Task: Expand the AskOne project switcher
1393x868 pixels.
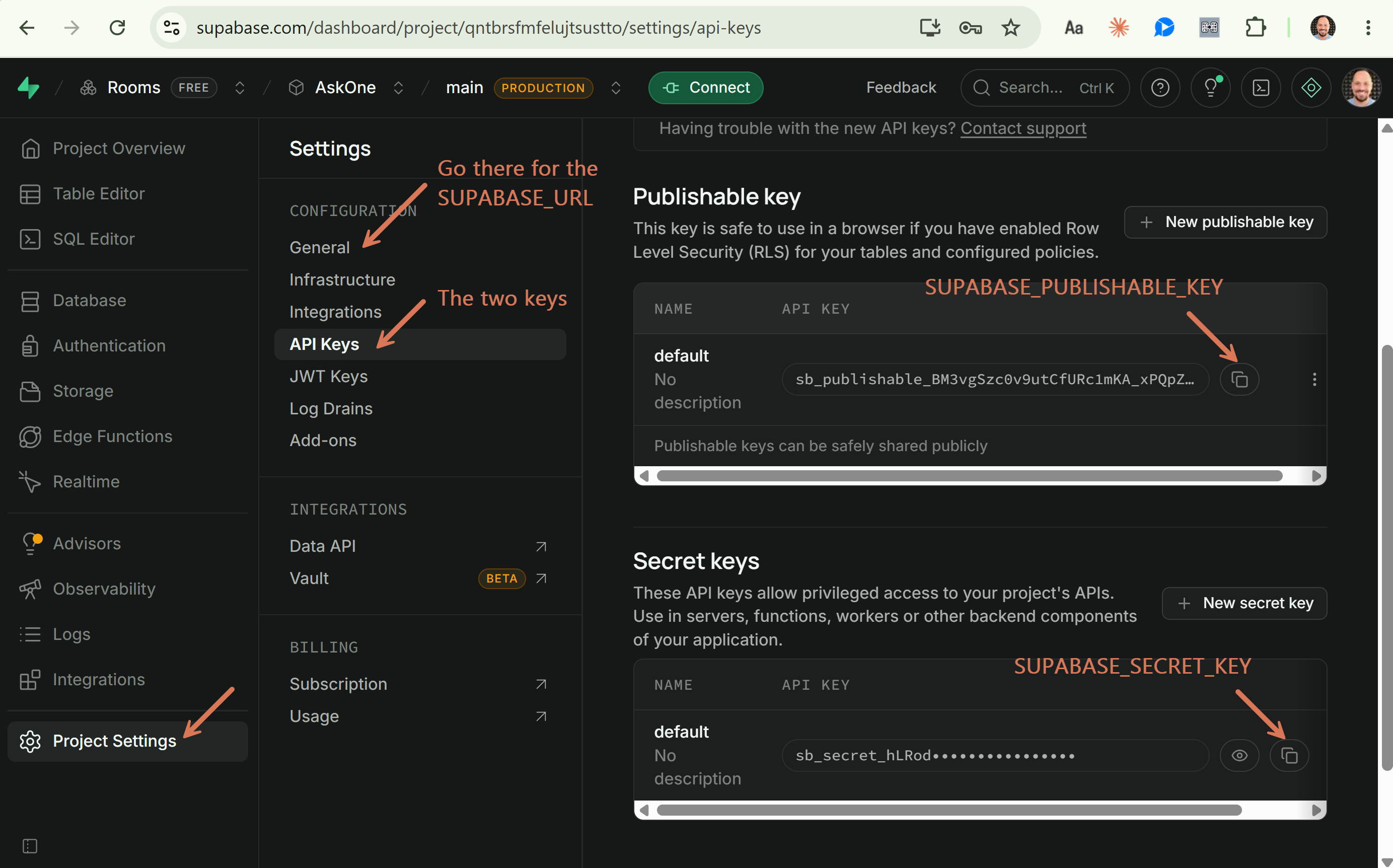Action: (x=398, y=87)
